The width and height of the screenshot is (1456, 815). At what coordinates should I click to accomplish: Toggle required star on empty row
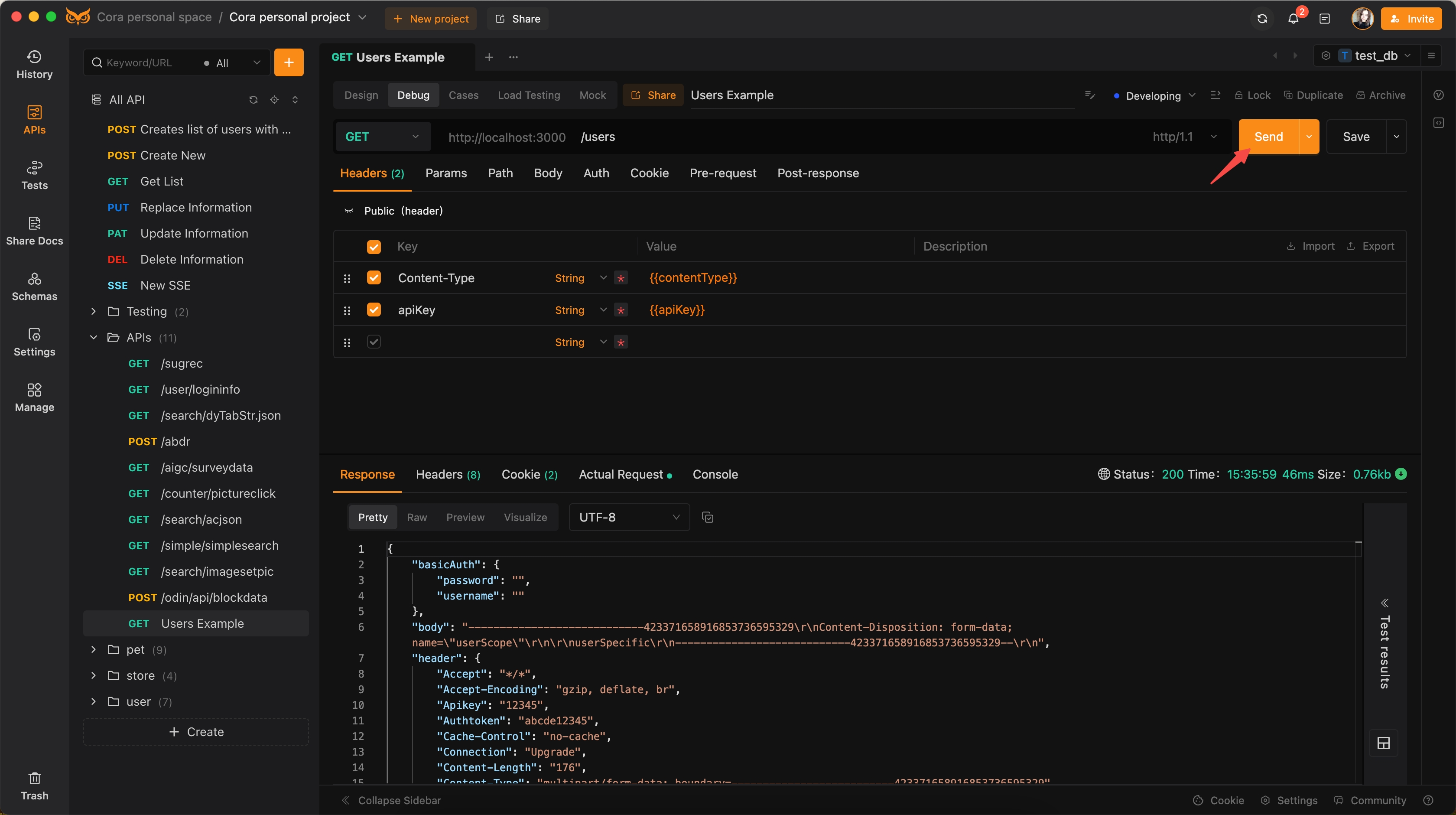point(621,342)
